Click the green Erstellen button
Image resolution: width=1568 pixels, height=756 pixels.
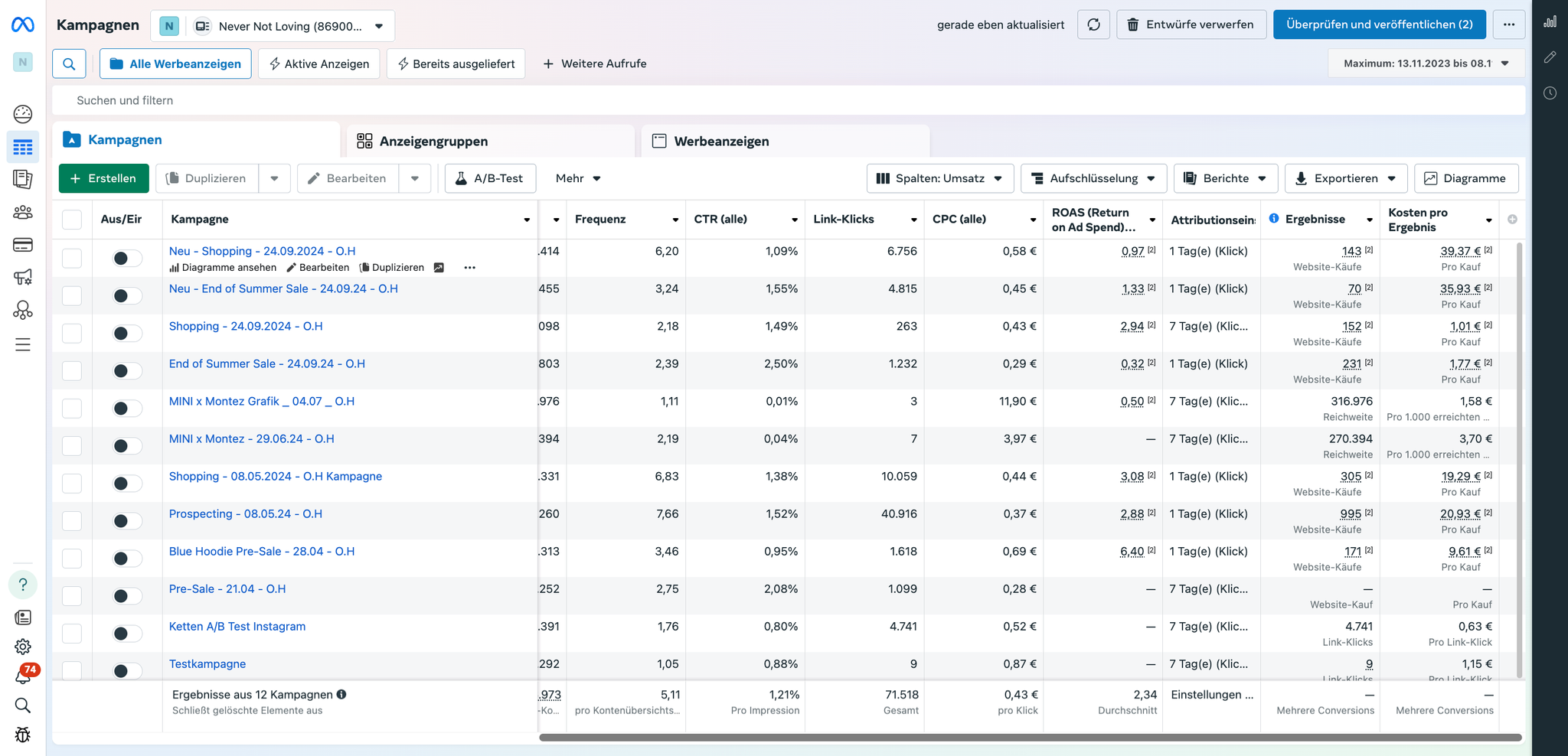pyautogui.click(x=103, y=178)
